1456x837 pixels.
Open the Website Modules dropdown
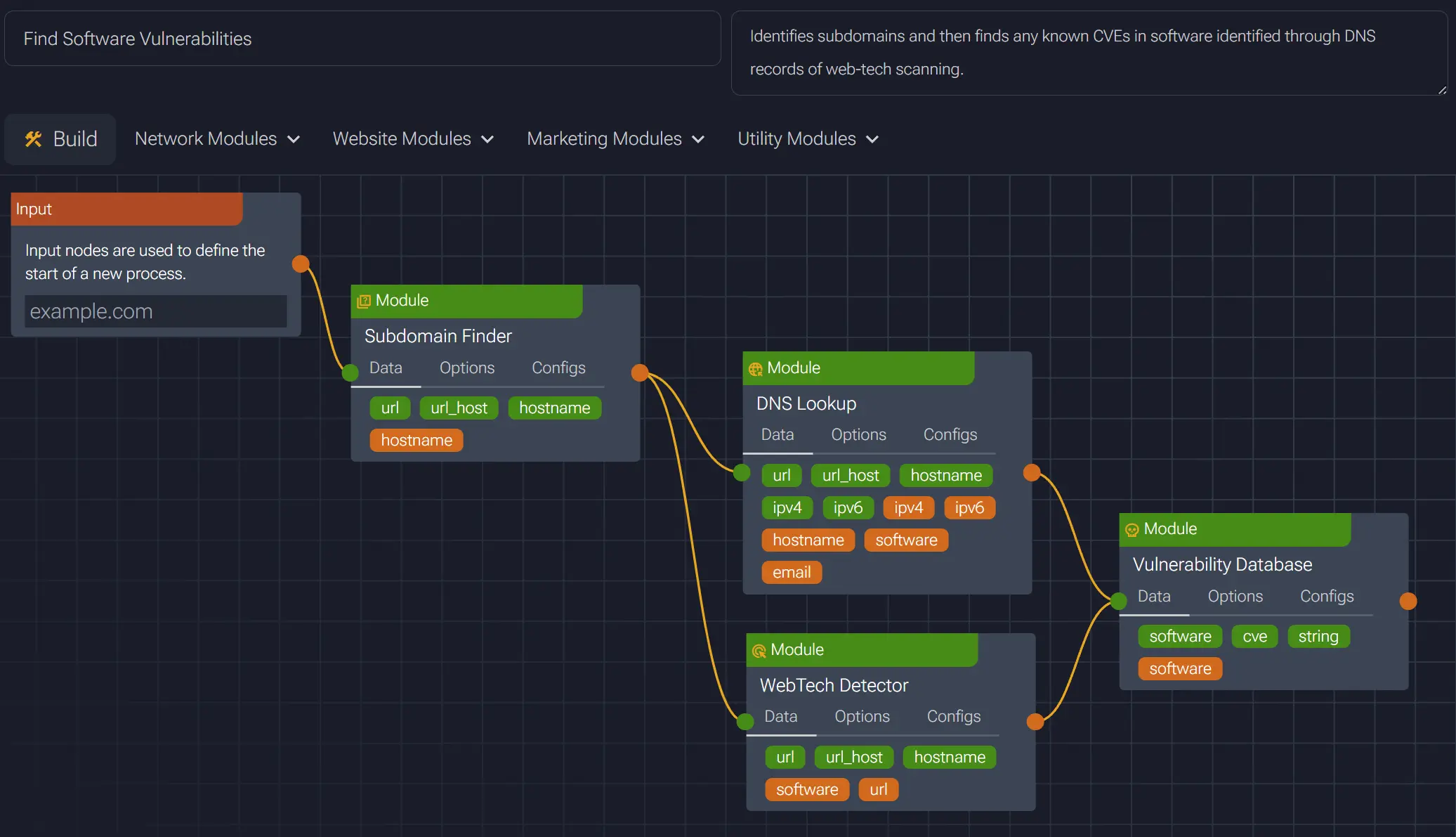coord(413,139)
